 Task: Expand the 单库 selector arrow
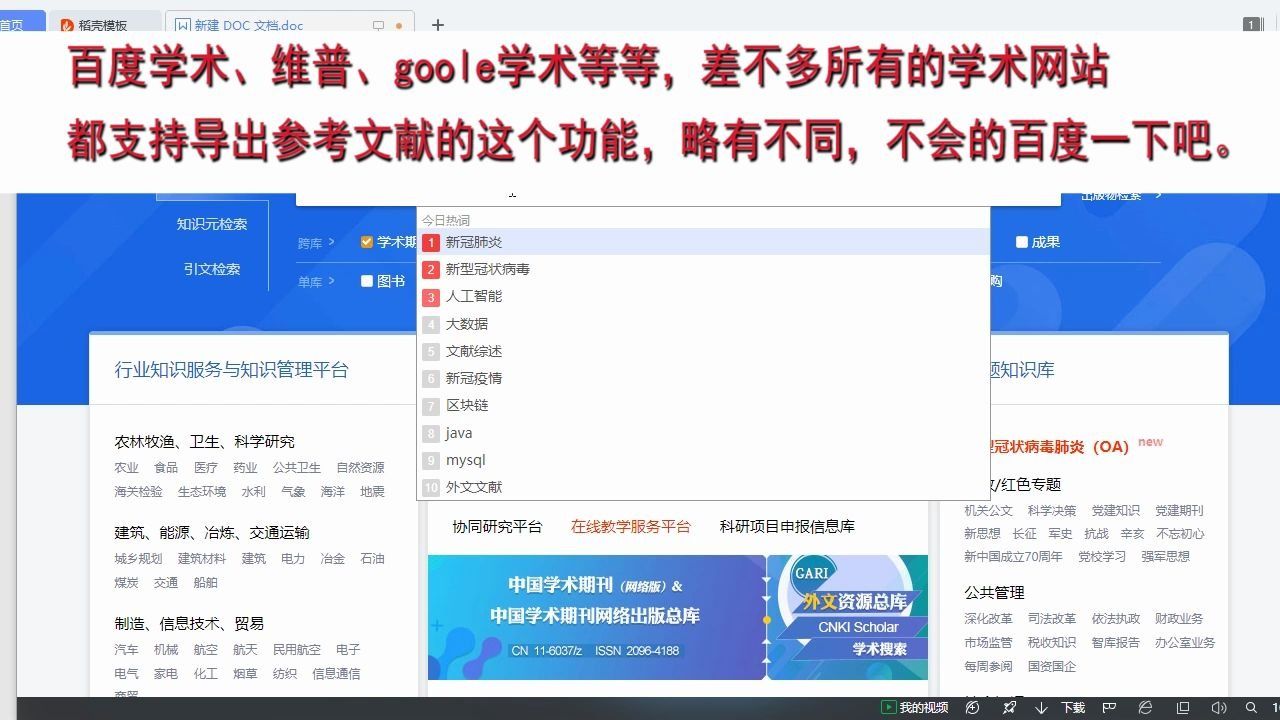[331, 281]
